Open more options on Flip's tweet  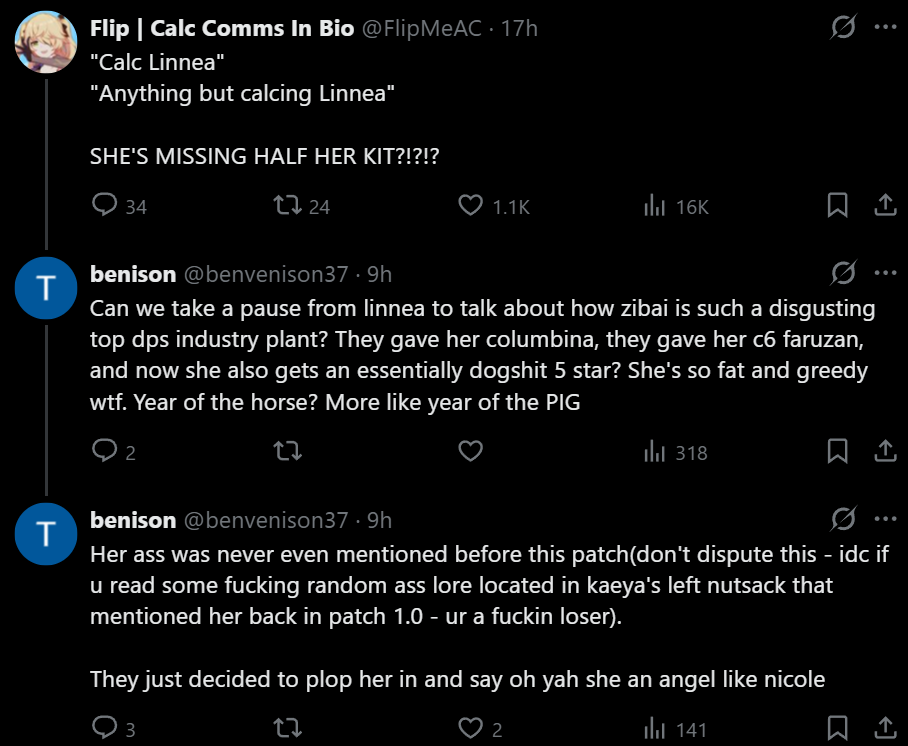(x=885, y=28)
